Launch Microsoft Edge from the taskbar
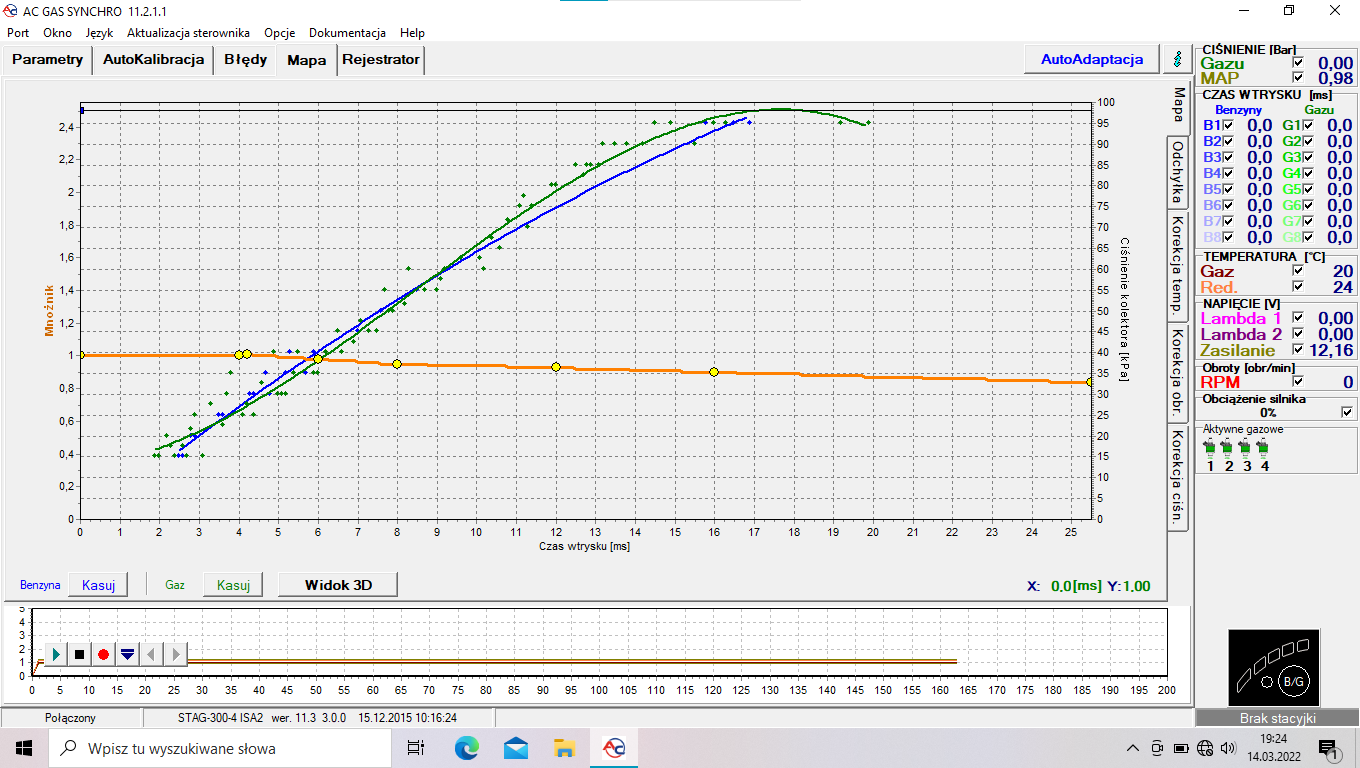Viewport: 1360px width, 768px height. (x=467, y=748)
